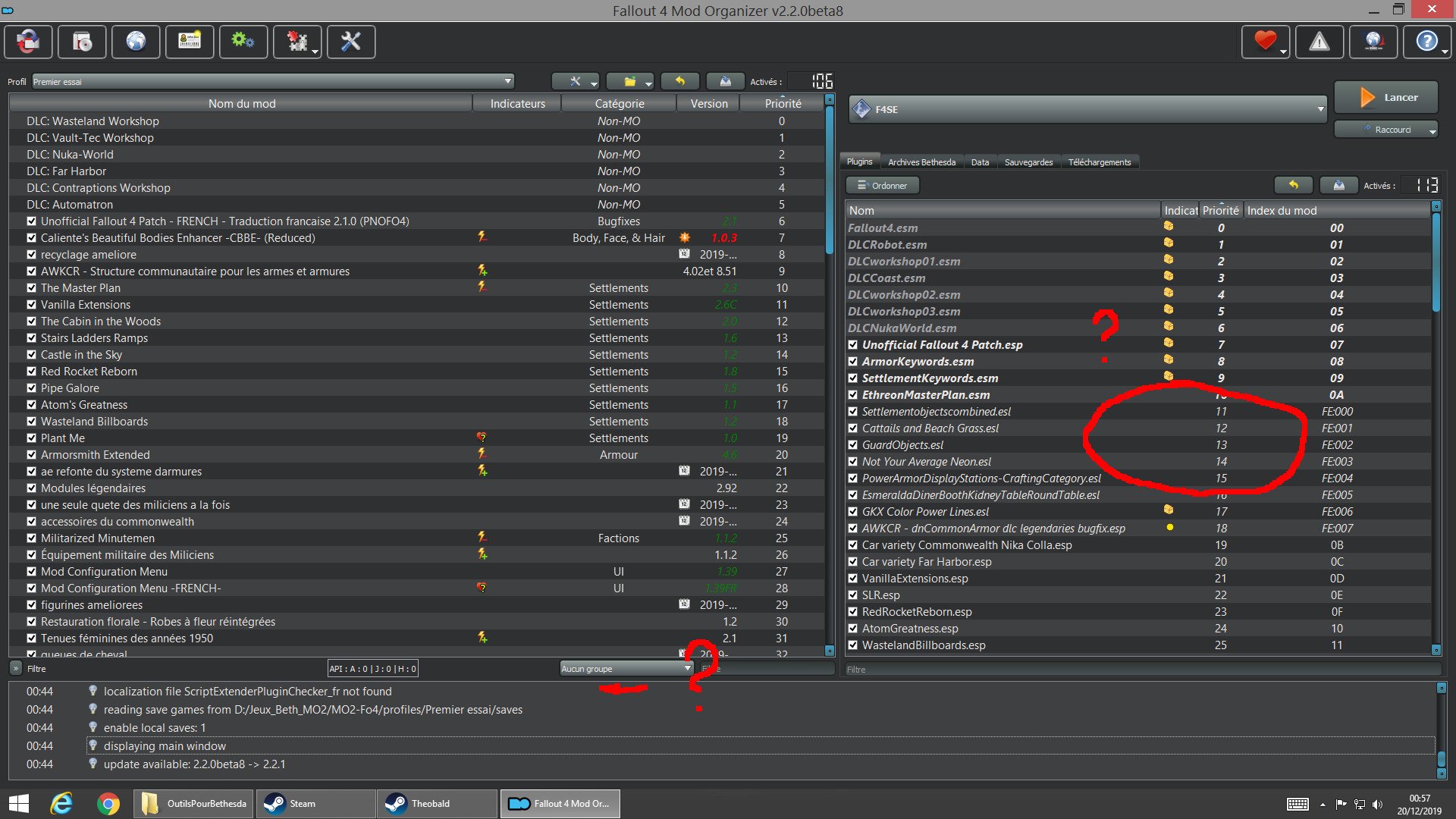Viewport: 1456px width, 819px height.
Task: Select the update available log entry
Action: (194, 764)
